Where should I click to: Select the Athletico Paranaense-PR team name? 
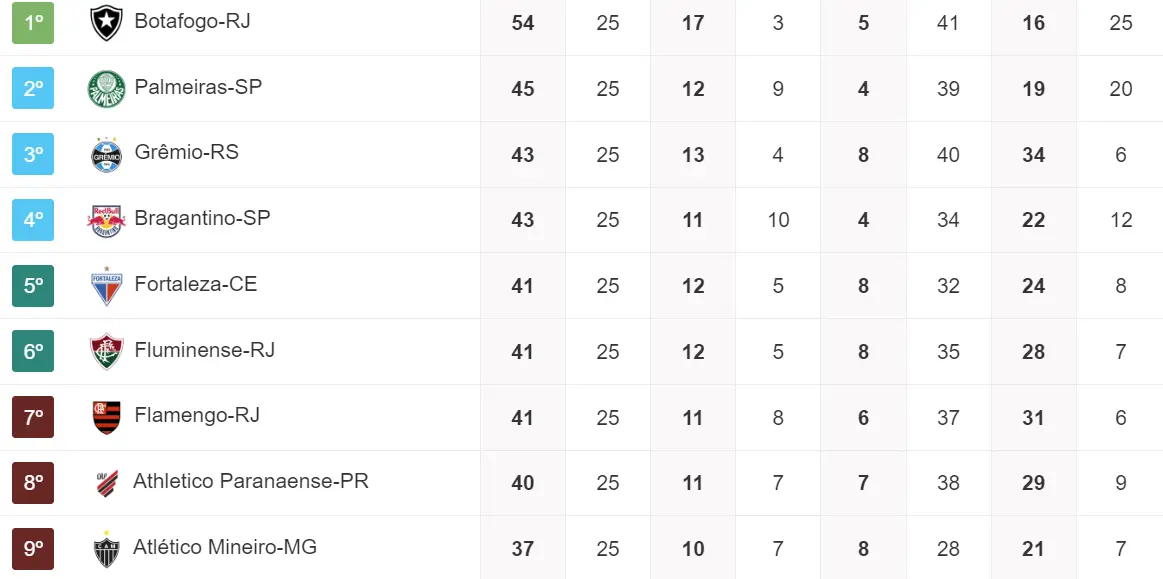coord(250,481)
